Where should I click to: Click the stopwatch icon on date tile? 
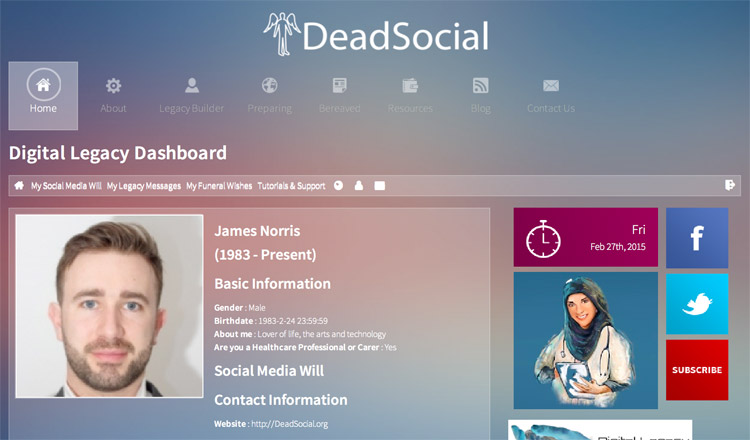tap(543, 239)
